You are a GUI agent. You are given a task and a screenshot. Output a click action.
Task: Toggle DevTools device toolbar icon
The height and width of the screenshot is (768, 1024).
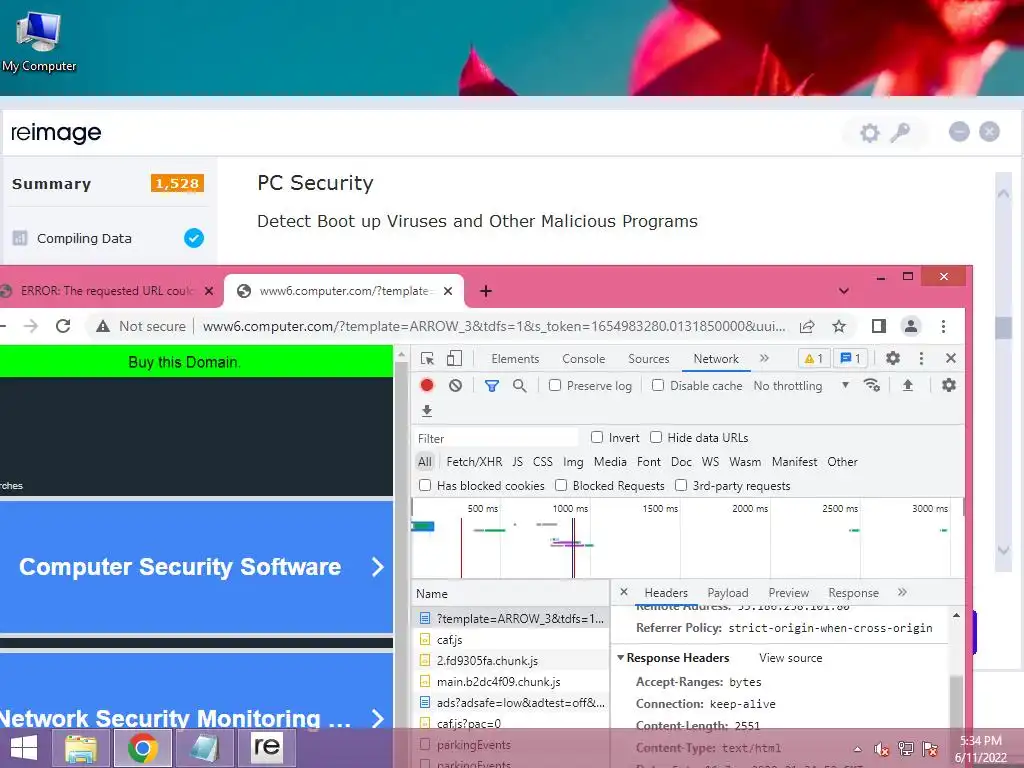(454, 359)
